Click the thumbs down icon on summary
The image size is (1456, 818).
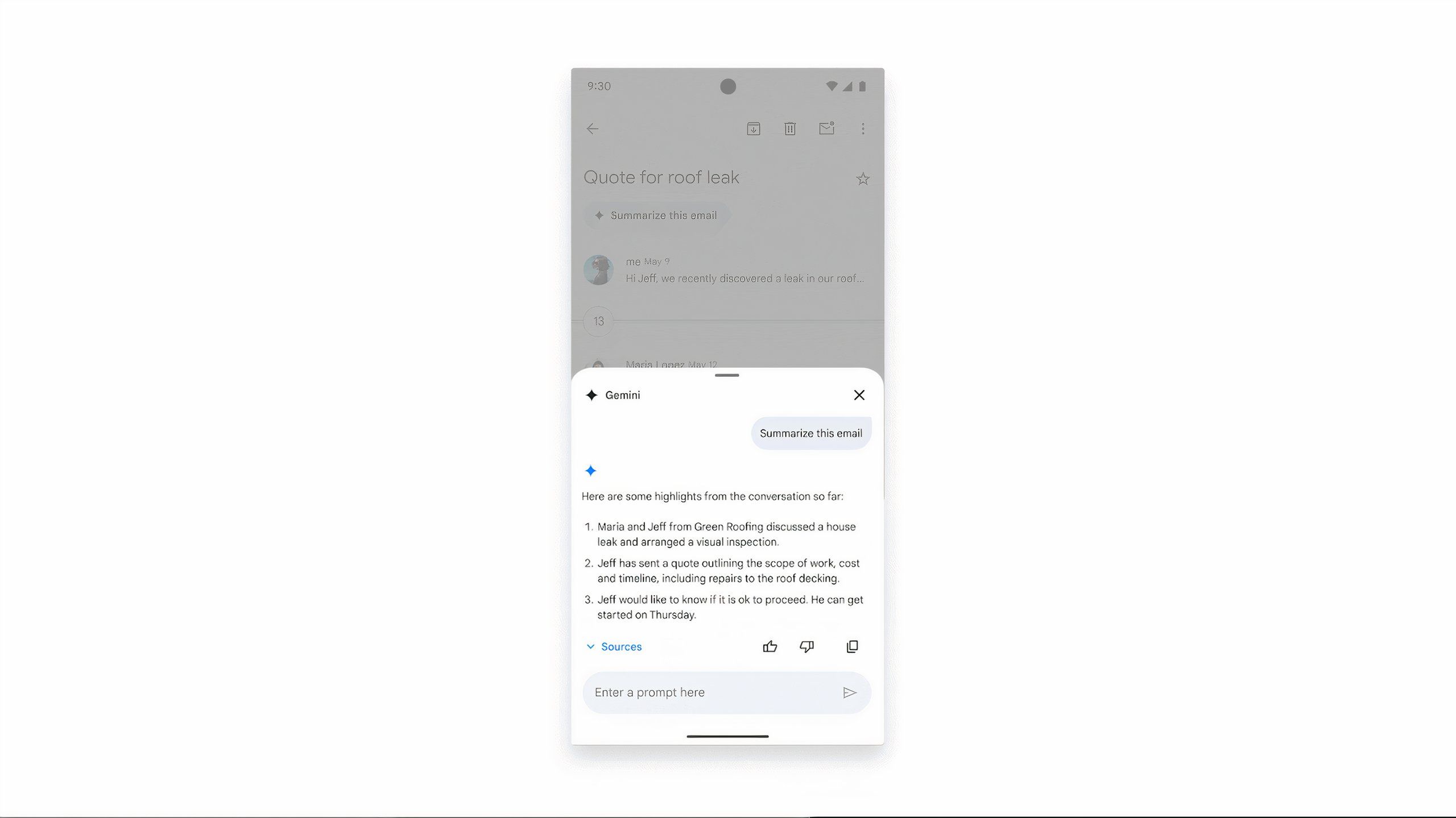pos(806,646)
